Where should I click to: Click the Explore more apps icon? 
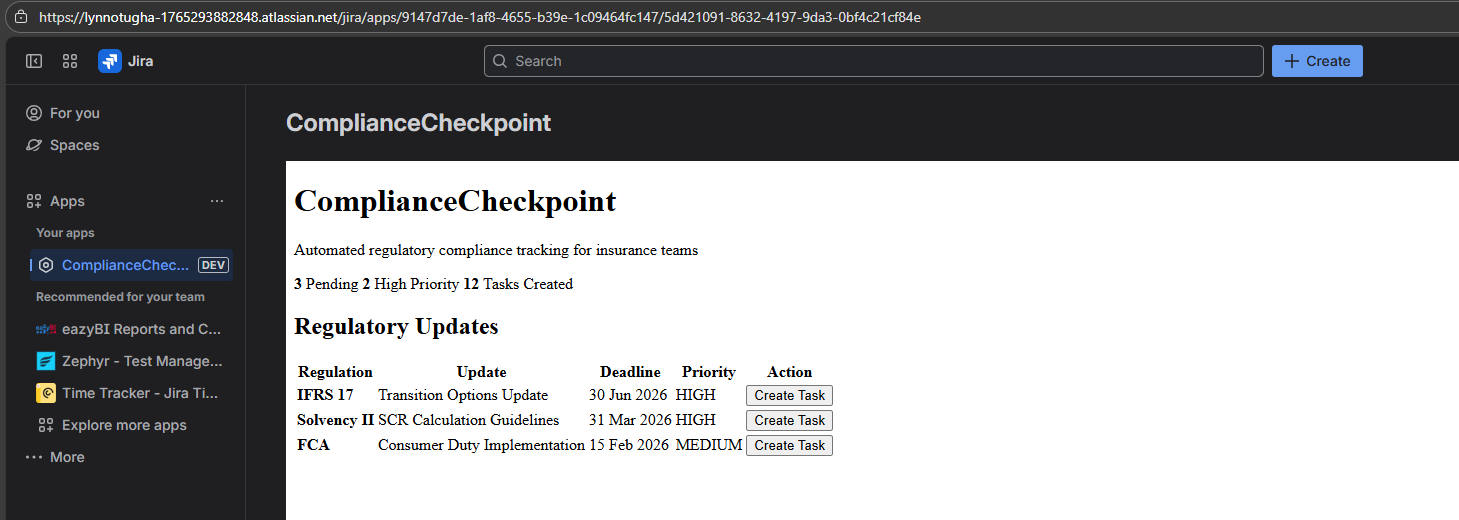46,425
